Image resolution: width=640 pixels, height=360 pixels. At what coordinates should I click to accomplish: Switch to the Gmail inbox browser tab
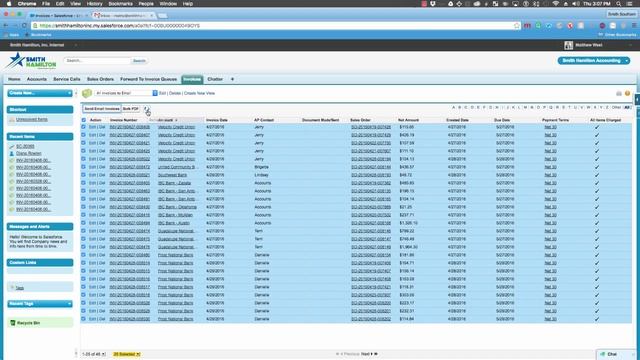(124, 16)
